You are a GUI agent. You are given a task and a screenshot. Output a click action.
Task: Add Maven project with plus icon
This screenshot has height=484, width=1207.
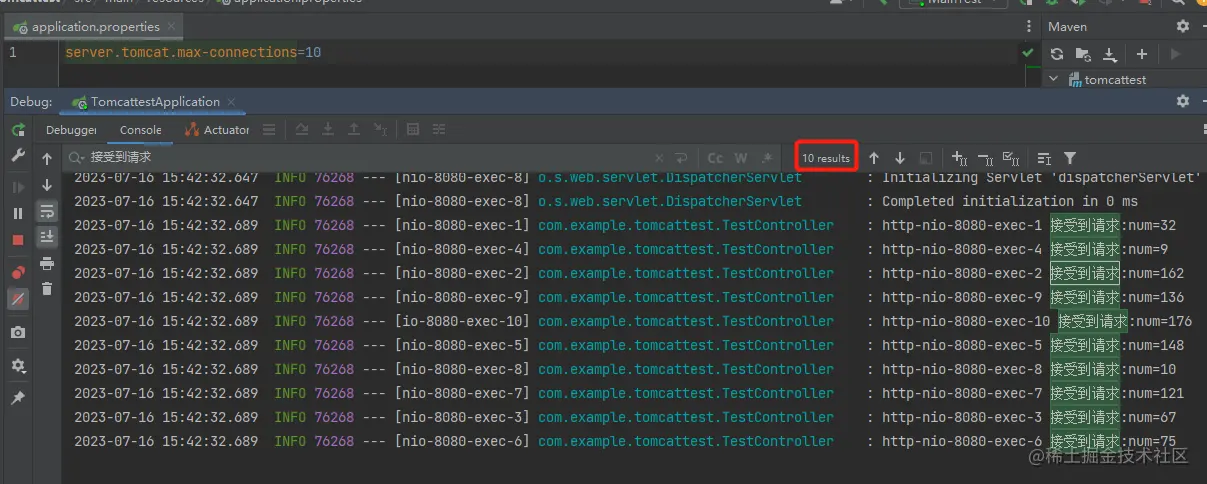pos(1141,54)
